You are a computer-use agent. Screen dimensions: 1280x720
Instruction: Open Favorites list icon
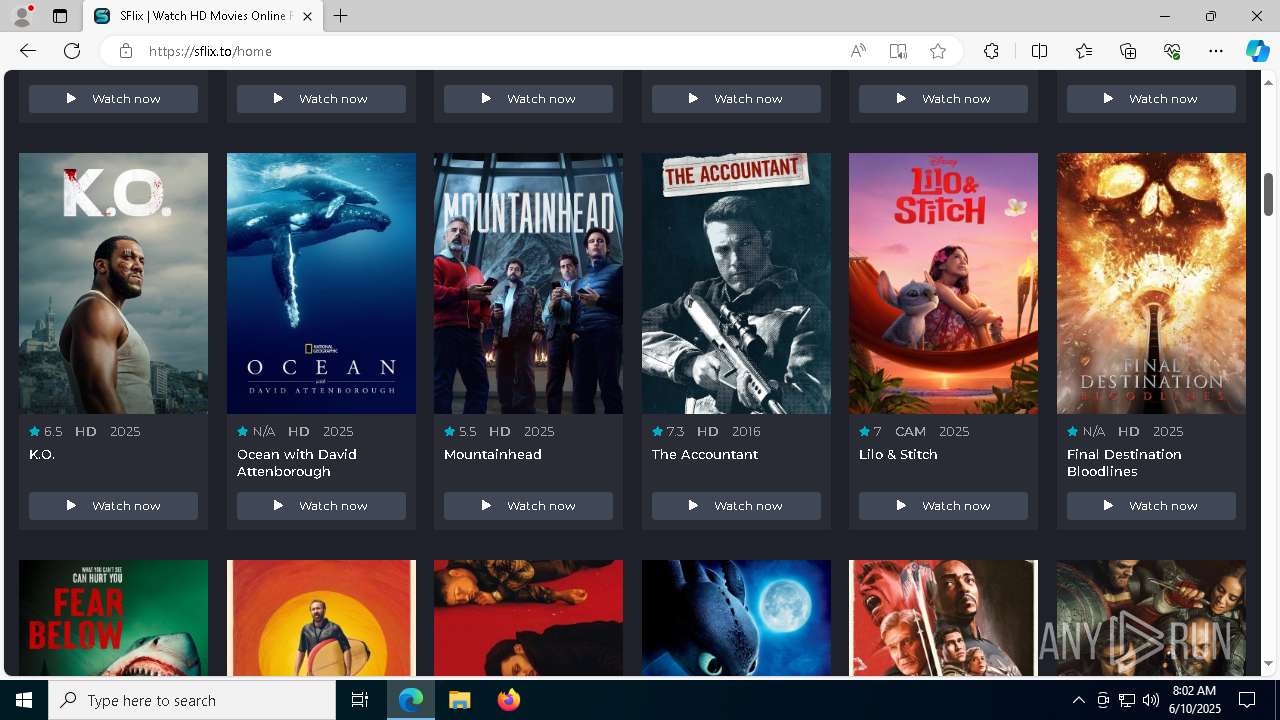[1084, 51]
